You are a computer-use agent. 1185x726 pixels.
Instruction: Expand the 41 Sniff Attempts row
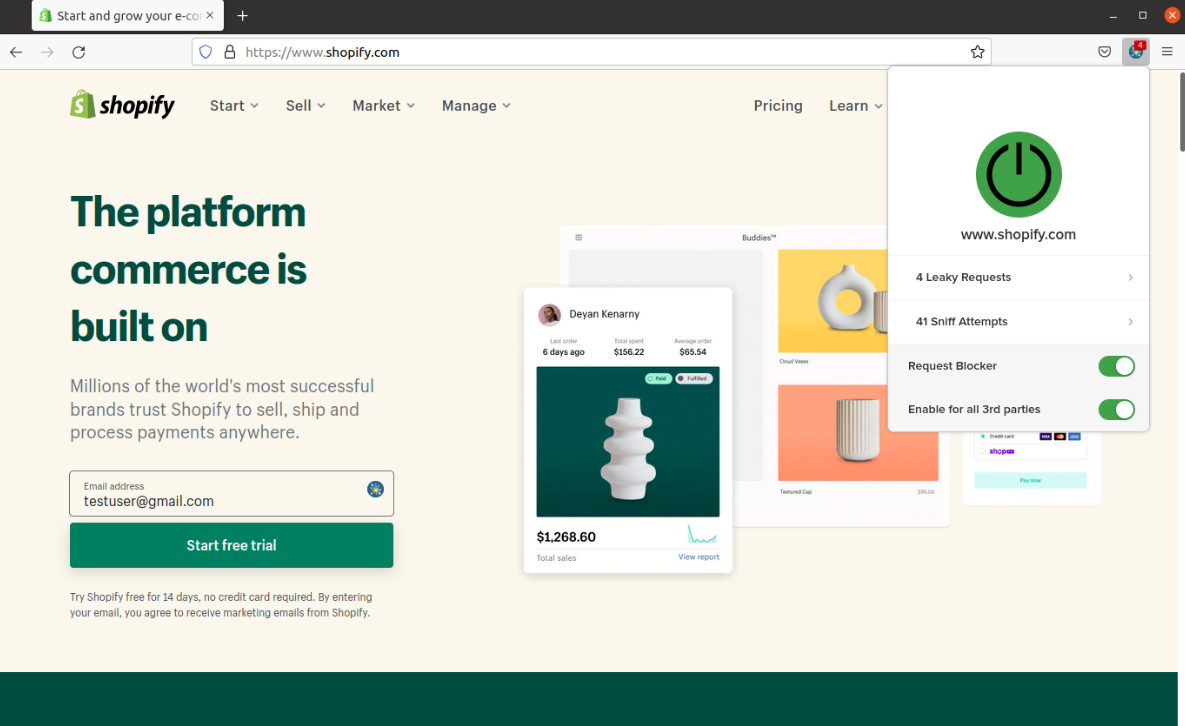coord(1018,322)
